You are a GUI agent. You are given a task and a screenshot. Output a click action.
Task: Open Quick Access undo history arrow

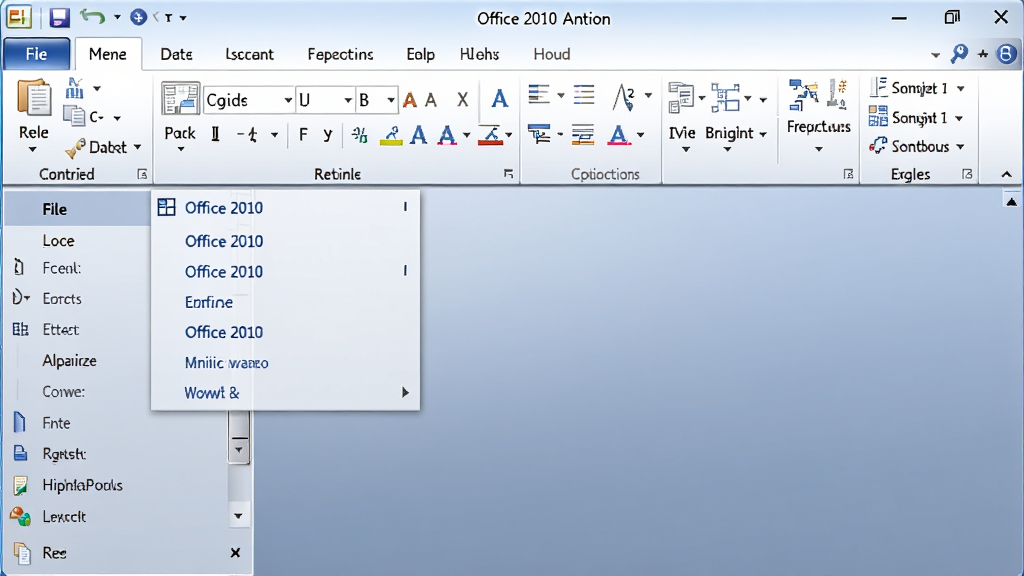click(117, 17)
